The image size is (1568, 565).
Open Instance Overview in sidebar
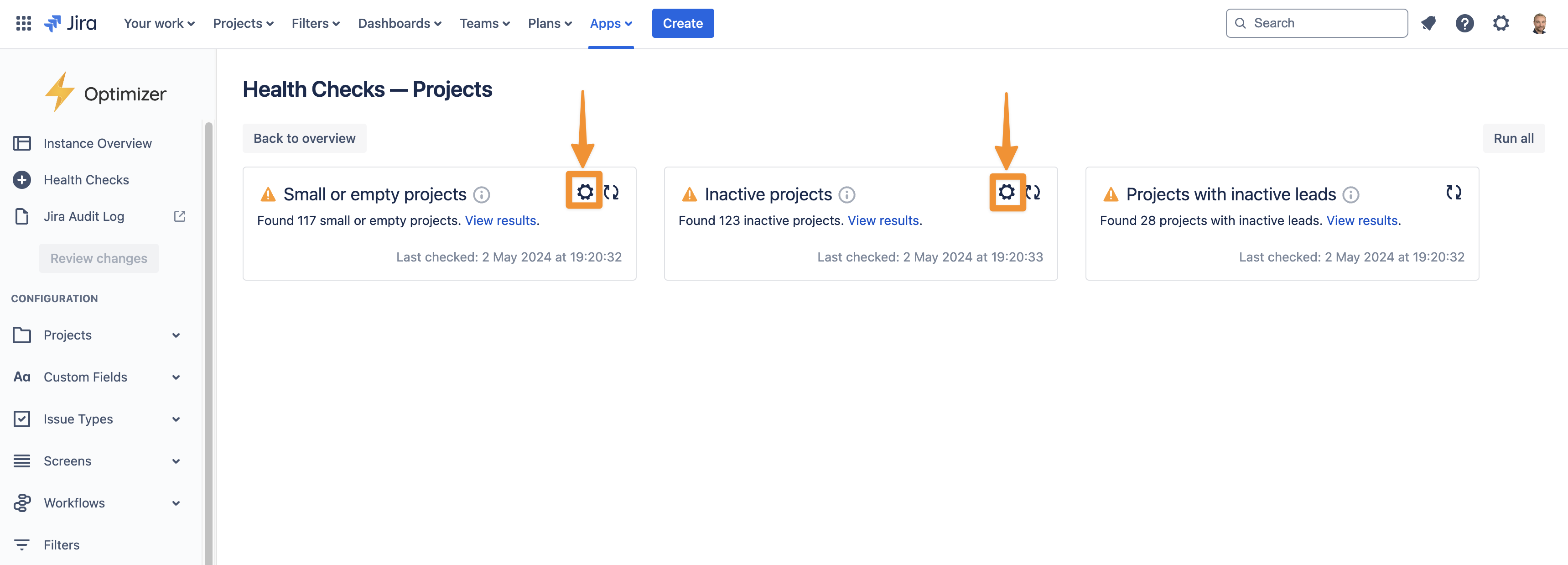coord(98,143)
